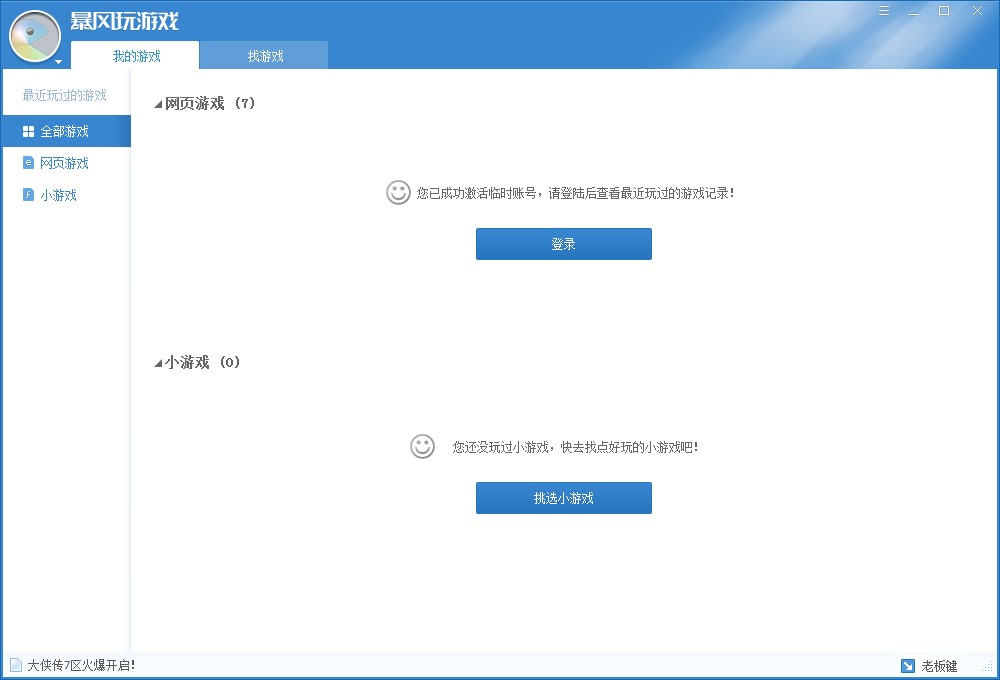
Task: Collapse the 网页游戏 (7) section
Action: pos(156,103)
